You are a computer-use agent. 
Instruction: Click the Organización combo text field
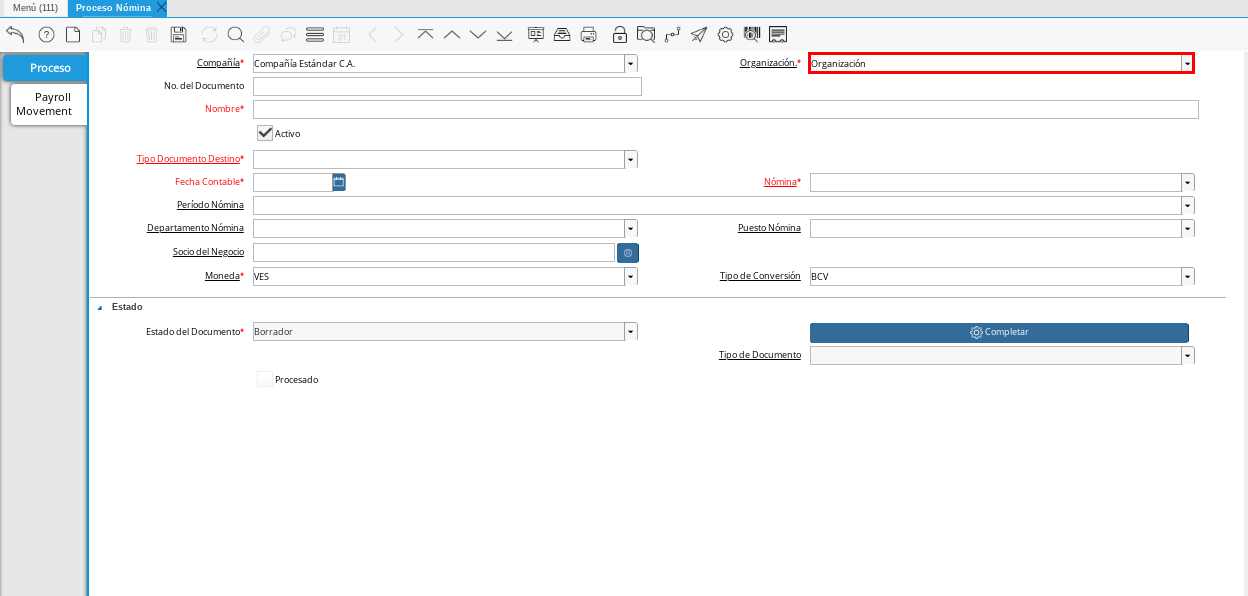tap(995, 63)
